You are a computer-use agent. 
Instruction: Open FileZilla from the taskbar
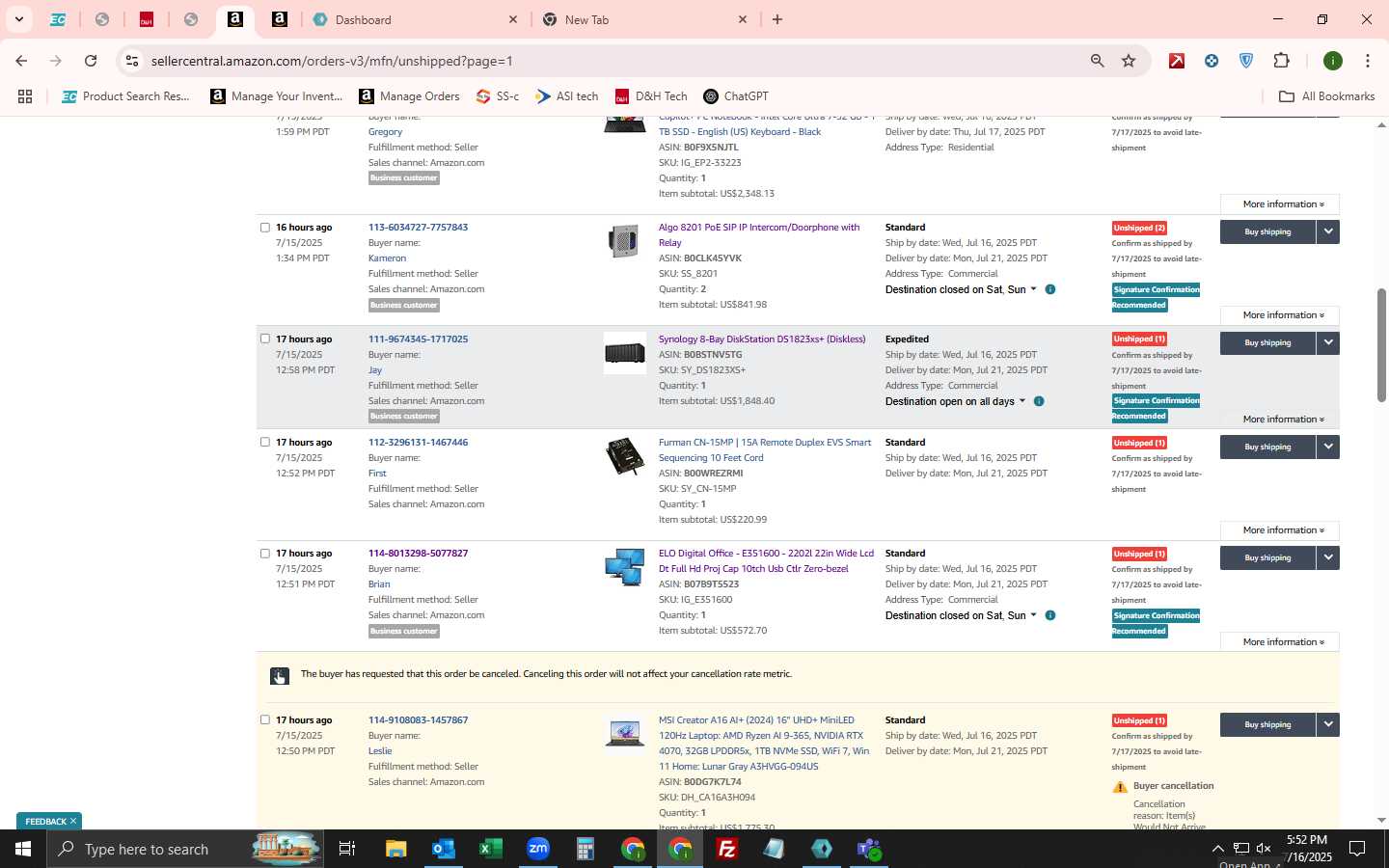[x=727, y=849]
